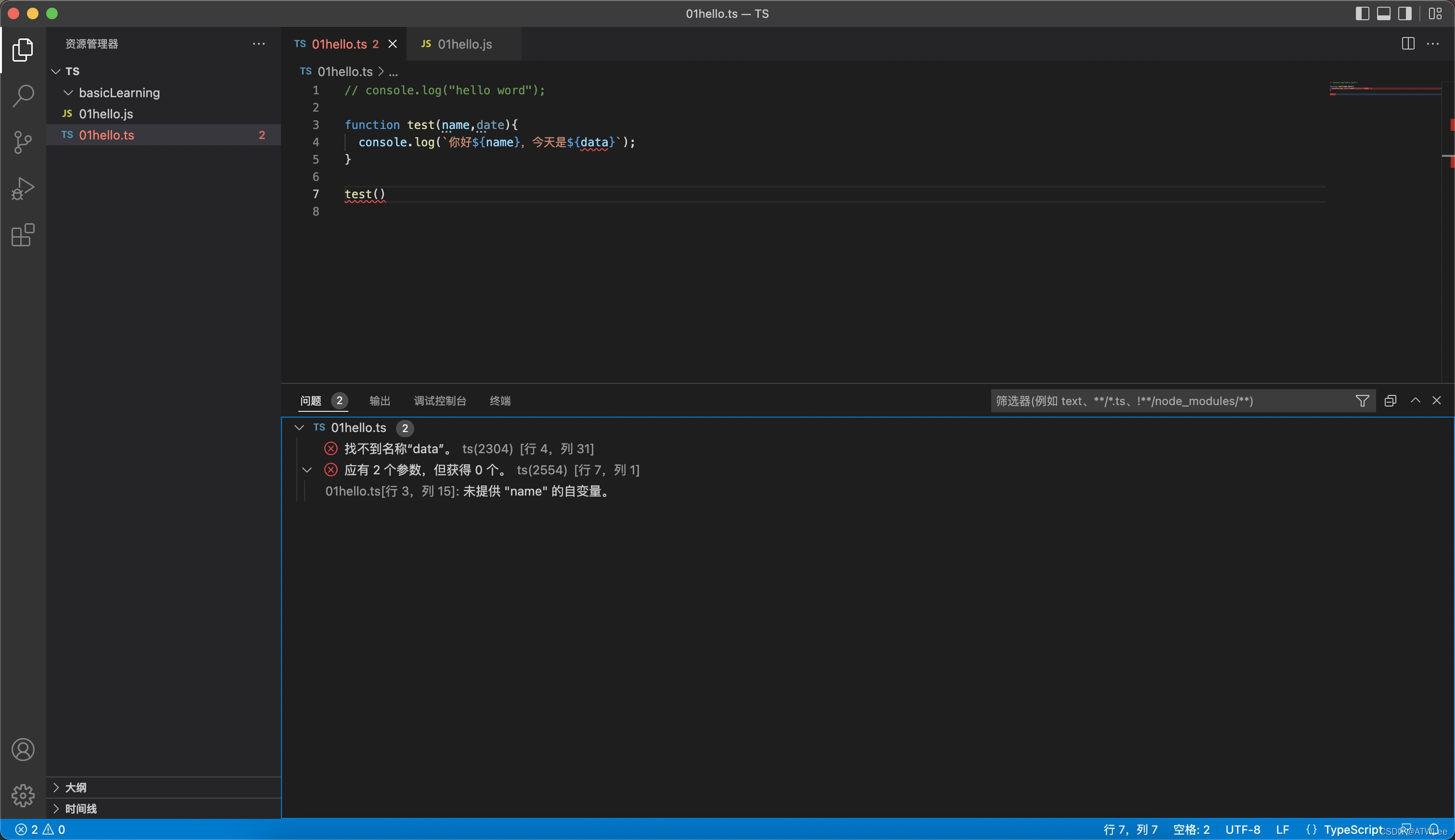Toggle secondary sidebar layout icon

pyautogui.click(x=1405, y=13)
